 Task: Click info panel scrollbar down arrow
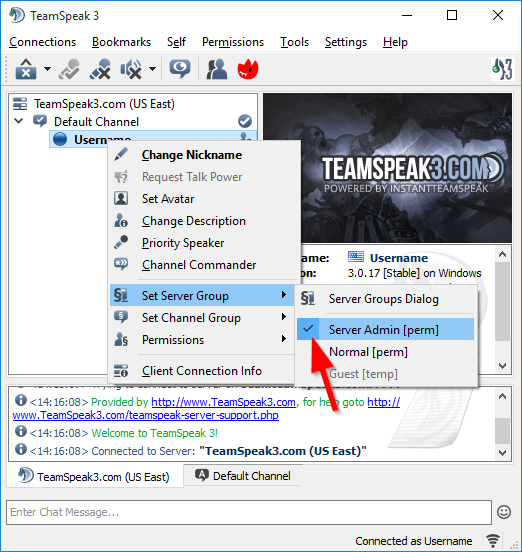(502, 366)
